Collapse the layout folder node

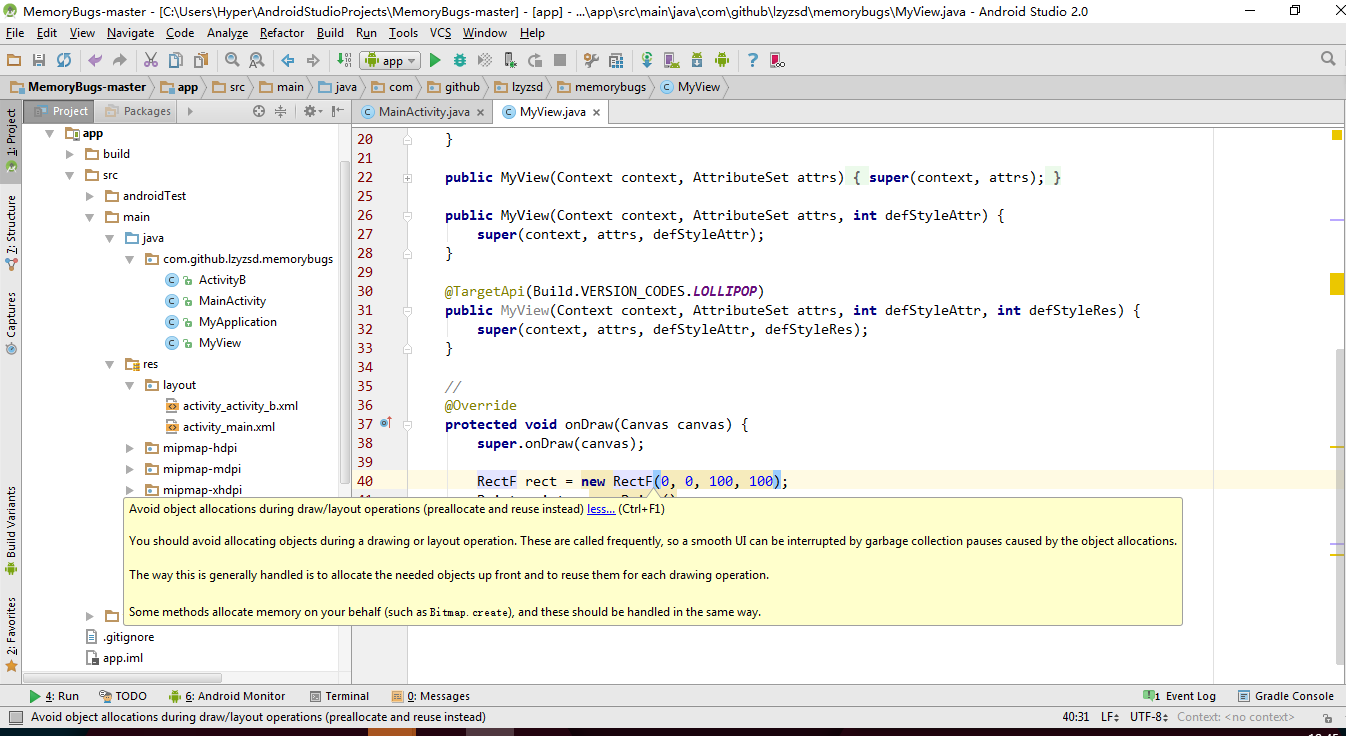pyautogui.click(x=129, y=385)
